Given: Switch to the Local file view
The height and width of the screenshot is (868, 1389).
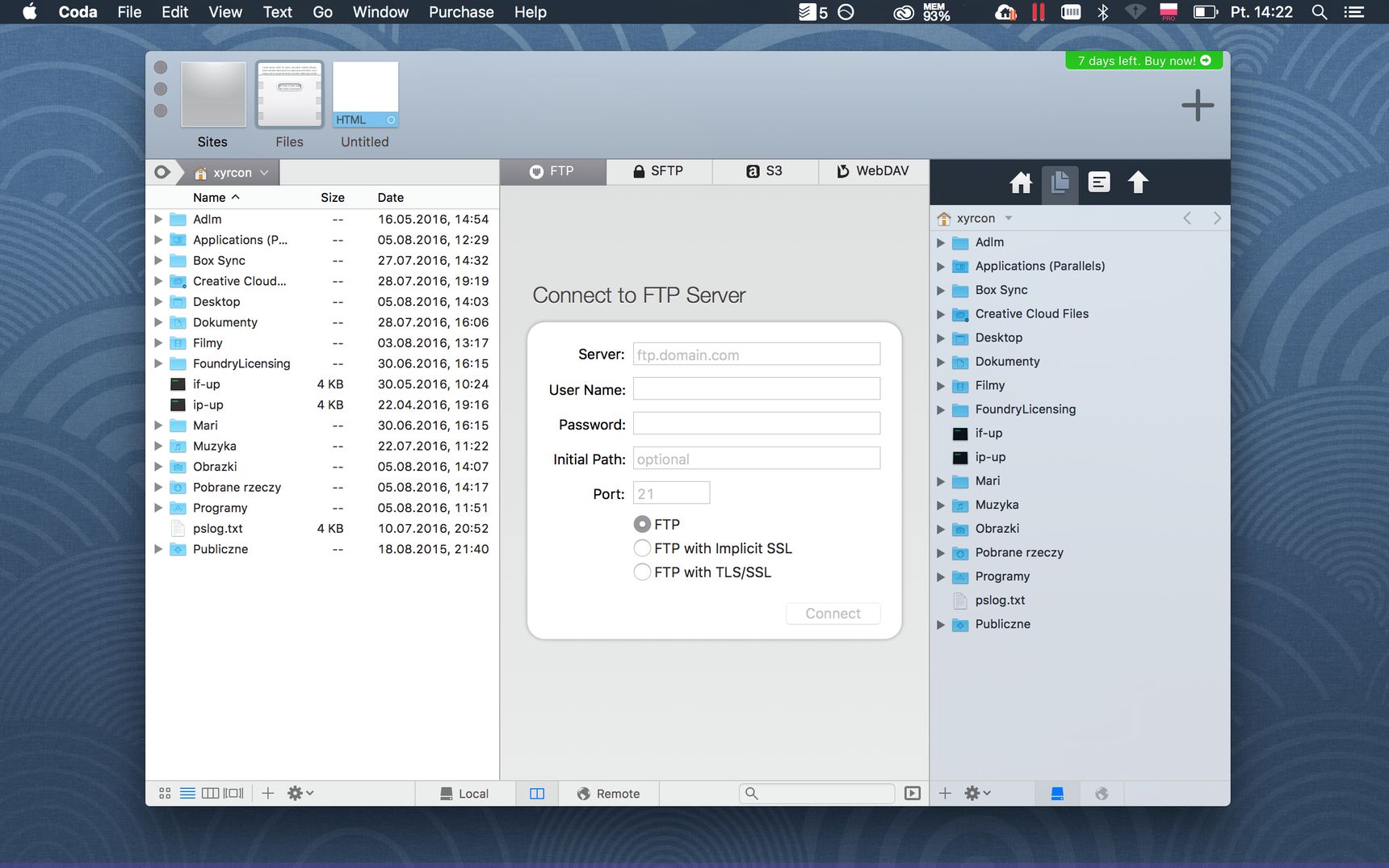Looking at the screenshot, I should point(464,794).
